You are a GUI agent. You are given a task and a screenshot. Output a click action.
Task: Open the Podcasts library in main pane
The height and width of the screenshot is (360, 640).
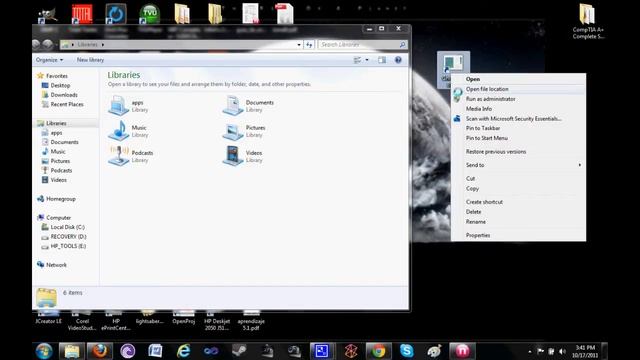[x=118, y=156]
